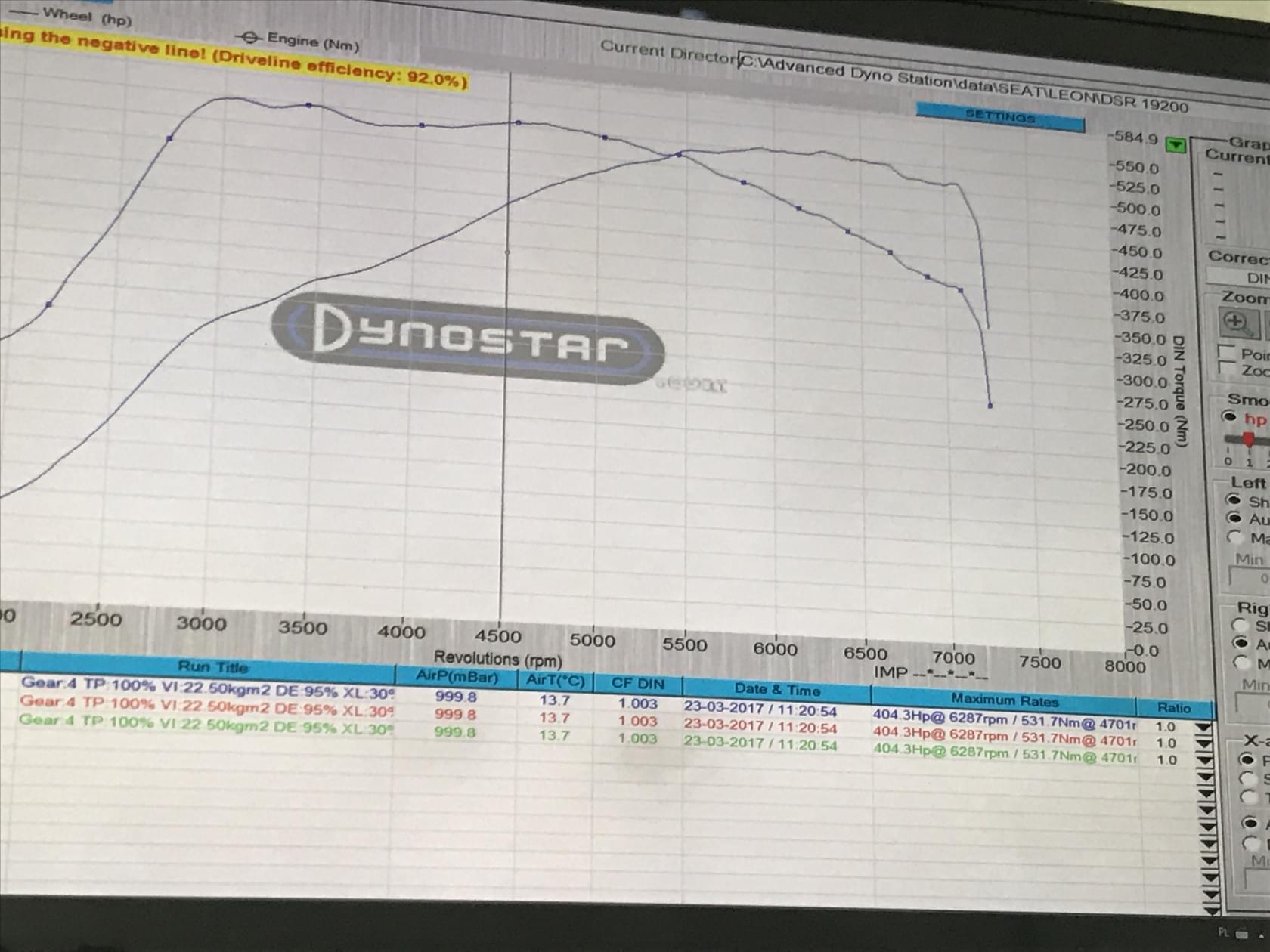Click the red 404.3Hp@ 6287rpm maximum rates cell
This screenshot has width=1270, height=952.
pos(1005,737)
